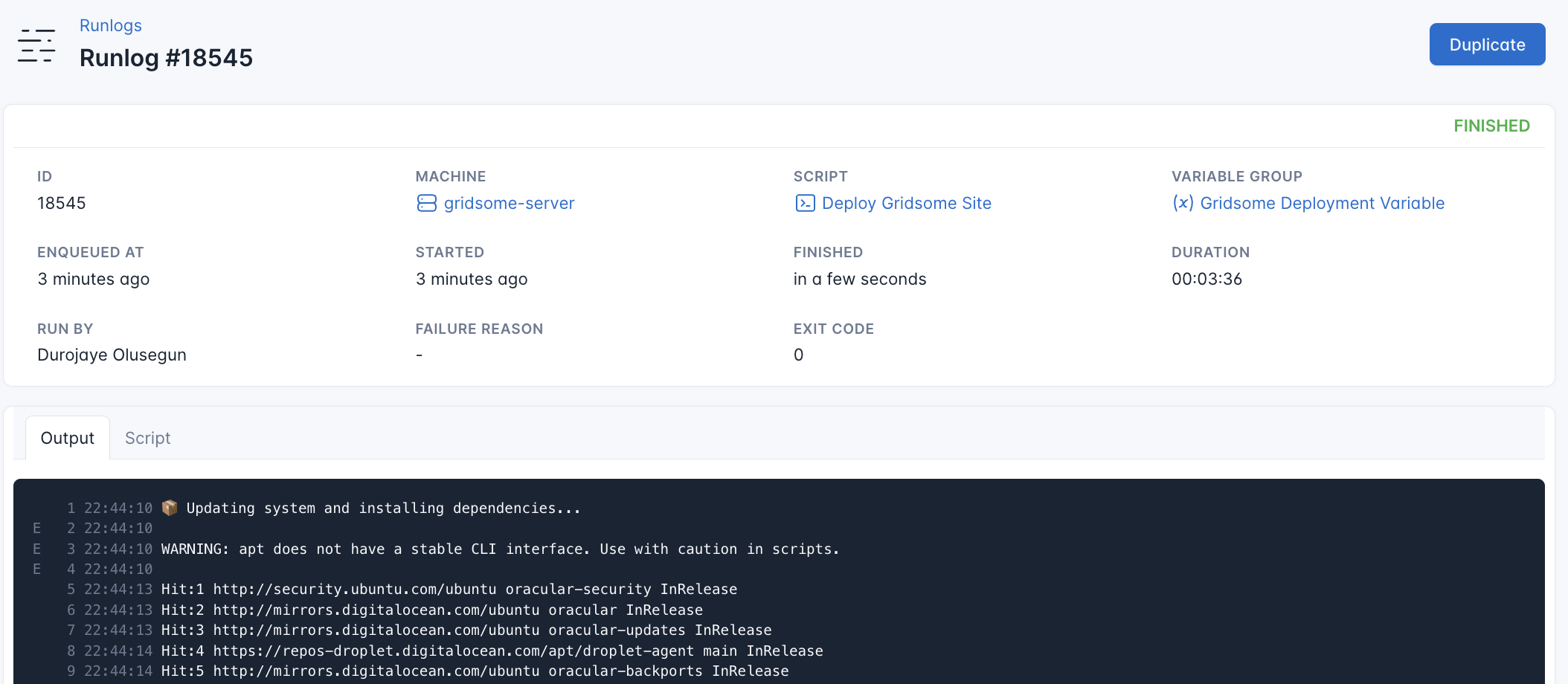Click the Duplicate button
The height and width of the screenshot is (684, 1568).
[1487, 44]
